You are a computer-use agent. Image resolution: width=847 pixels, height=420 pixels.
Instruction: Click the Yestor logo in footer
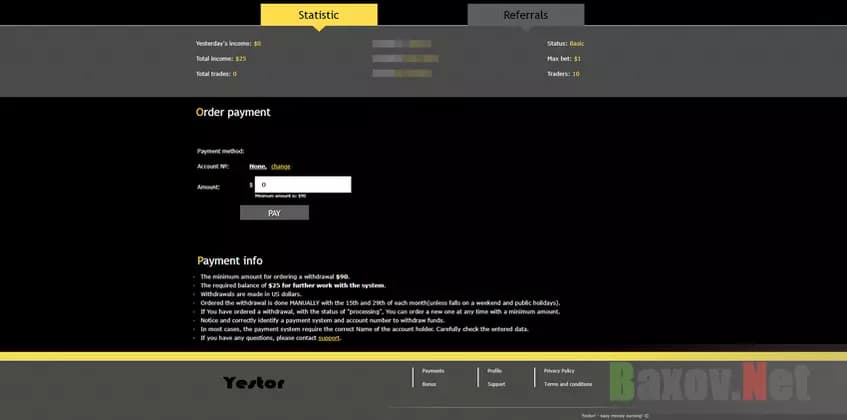pyautogui.click(x=254, y=382)
